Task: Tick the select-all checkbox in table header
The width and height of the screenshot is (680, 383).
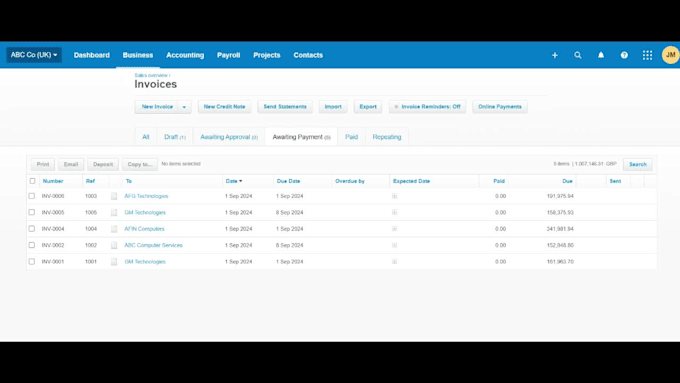Action: [x=32, y=181]
